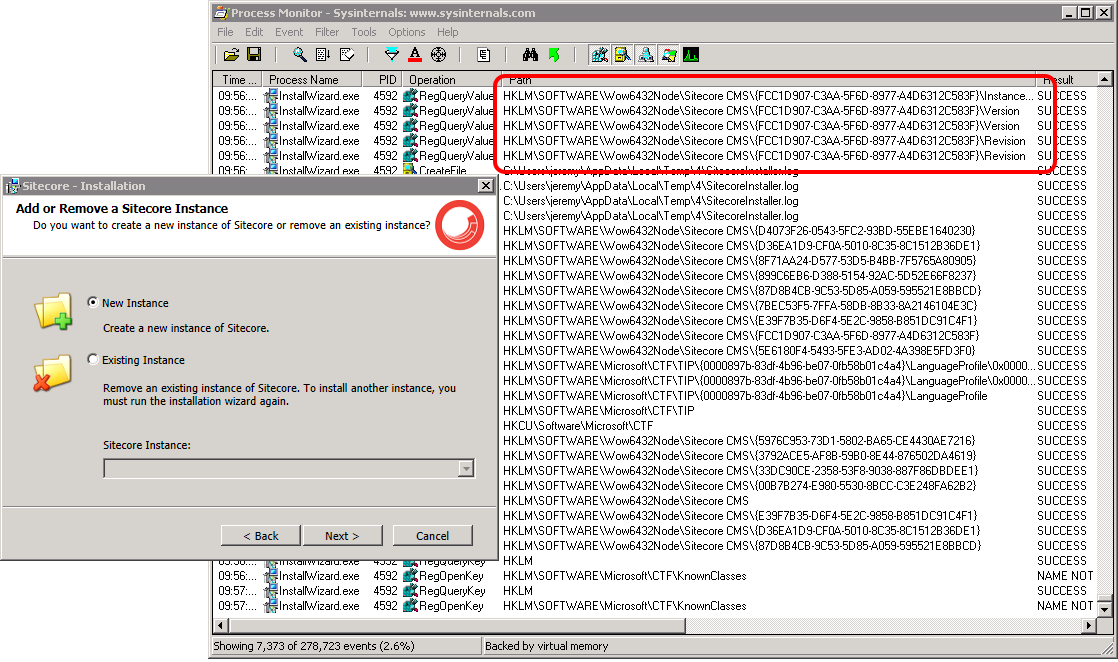Click the Clear display toolbar icon

click(x=347, y=55)
